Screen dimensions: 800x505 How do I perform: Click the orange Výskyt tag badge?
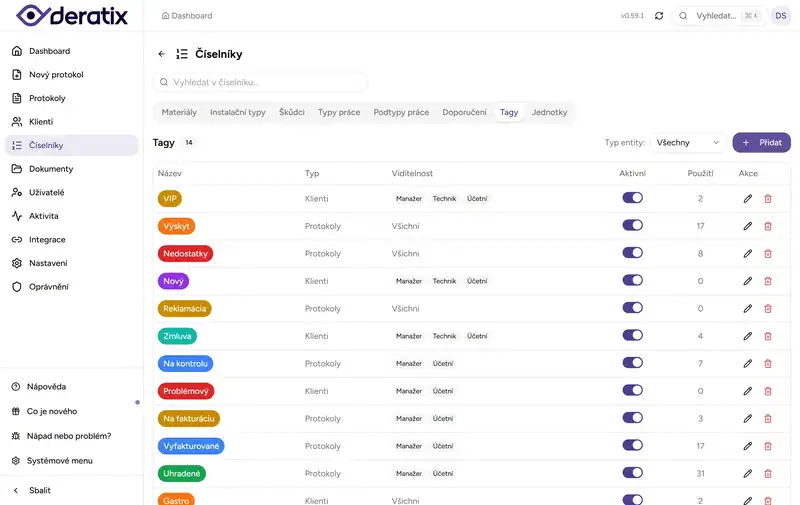coord(176,226)
